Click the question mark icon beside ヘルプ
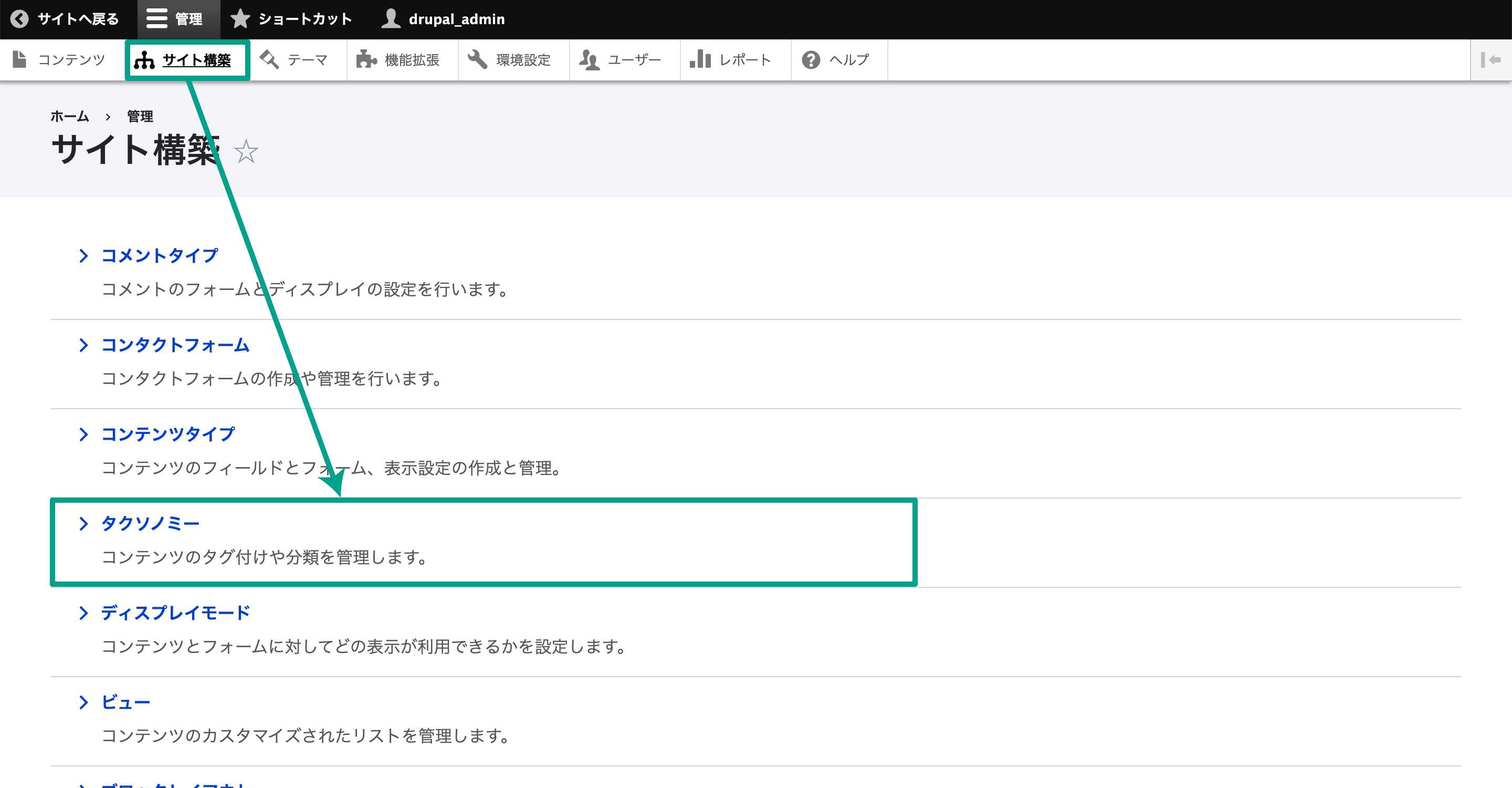 [811, 59]
